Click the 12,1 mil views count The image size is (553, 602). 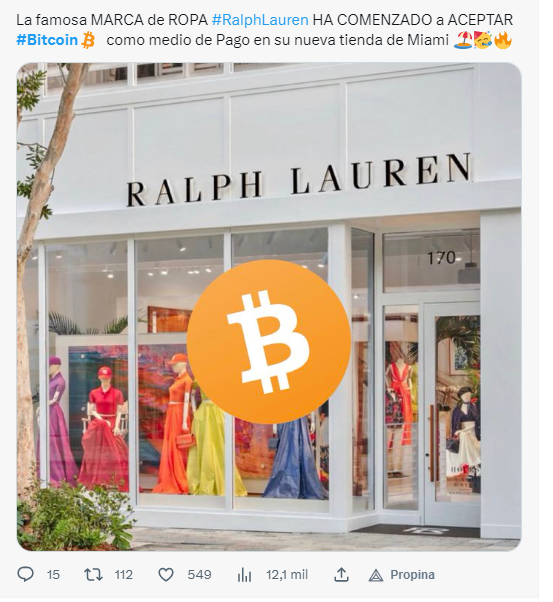coord(287,575)
